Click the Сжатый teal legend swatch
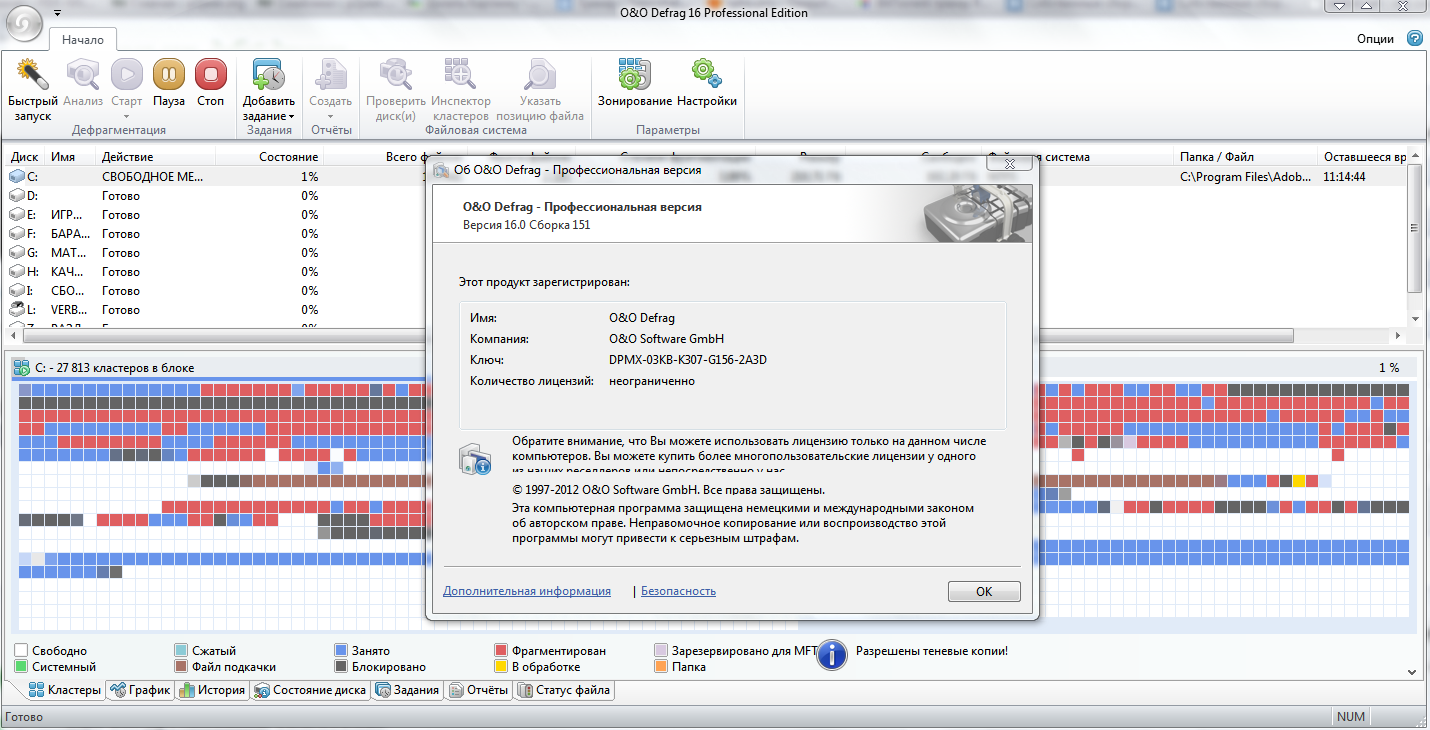This screenshot has width=1430, height=730. 180,651
